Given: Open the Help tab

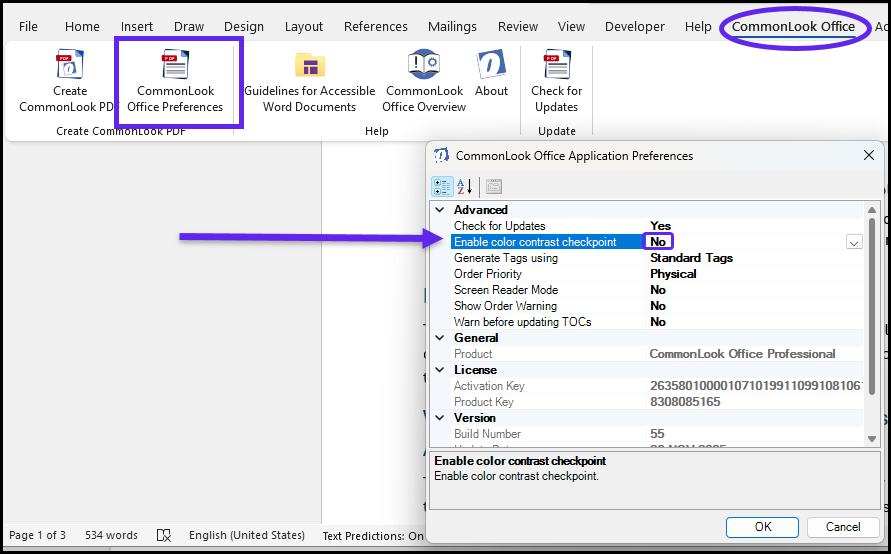Looking at the screenshot, I should tap(698, 27).
